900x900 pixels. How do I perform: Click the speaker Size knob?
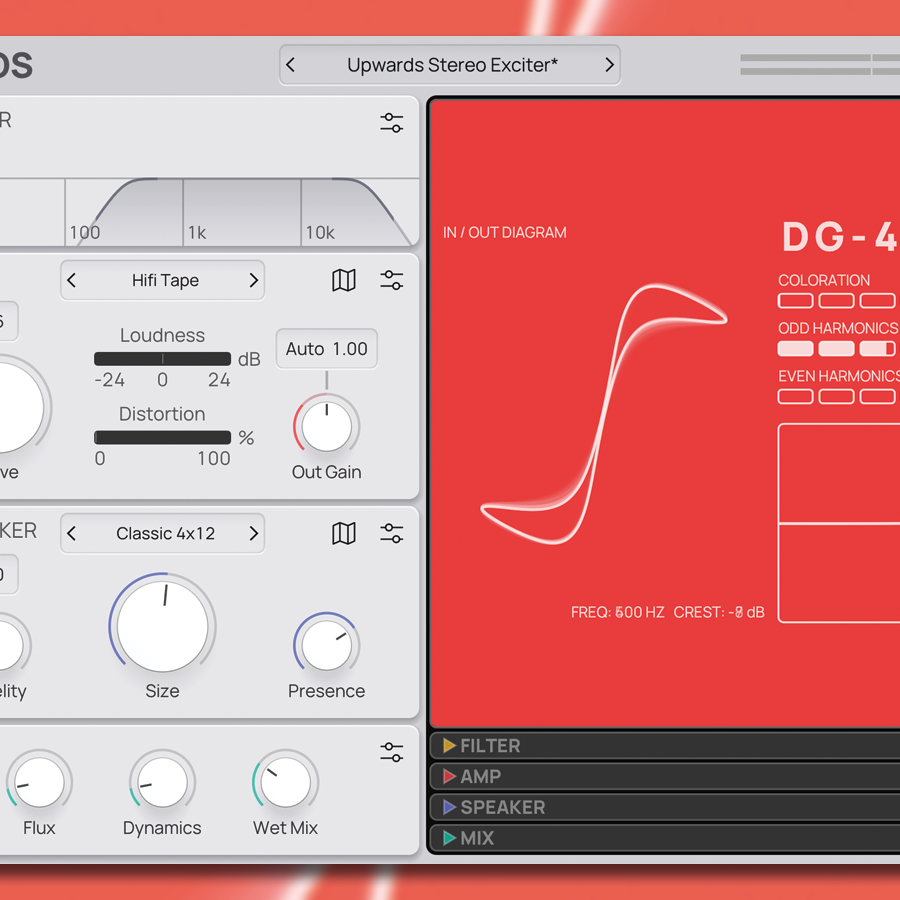pyautogui.click(x=162, y=626)
